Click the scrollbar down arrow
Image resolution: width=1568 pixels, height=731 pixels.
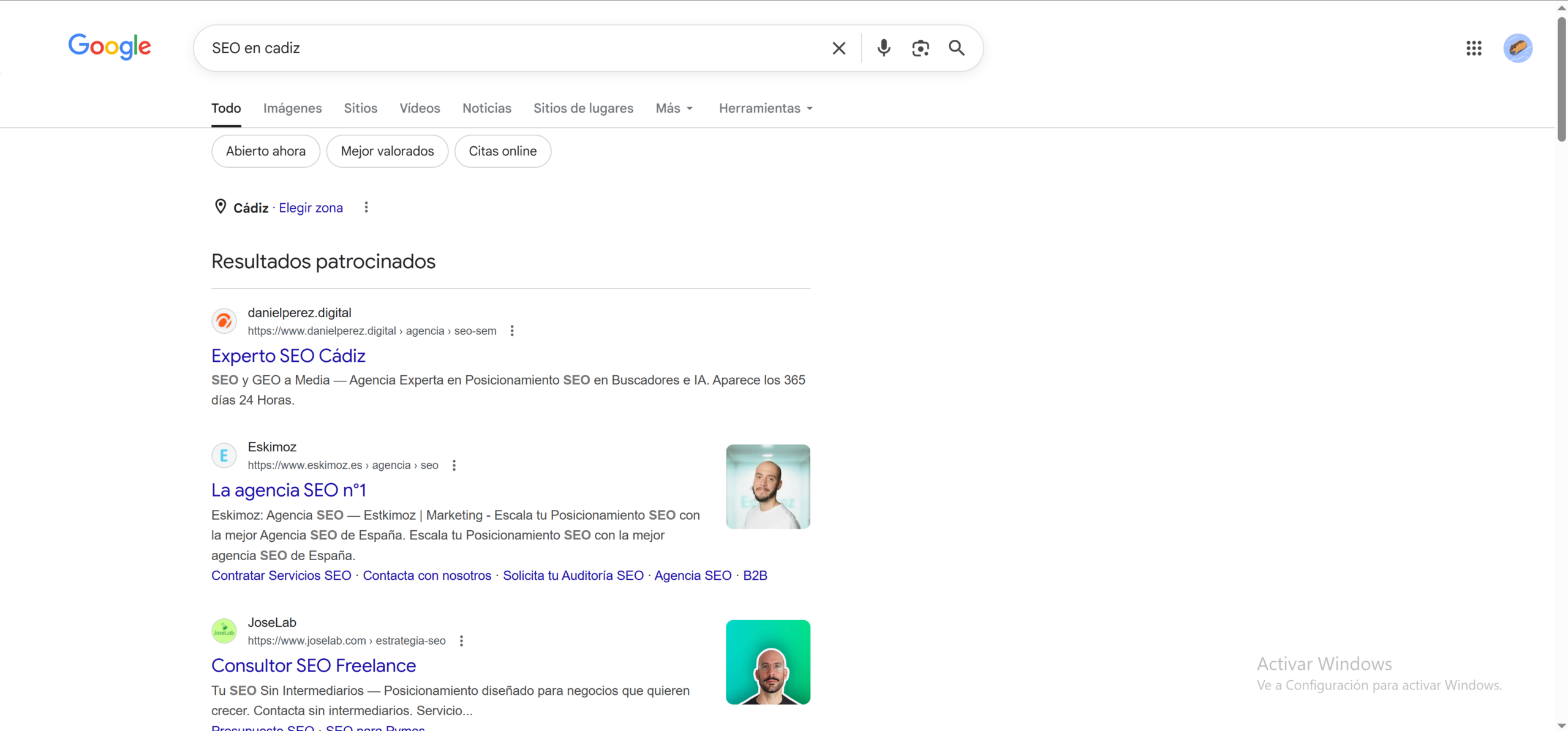pos(1561,725)
